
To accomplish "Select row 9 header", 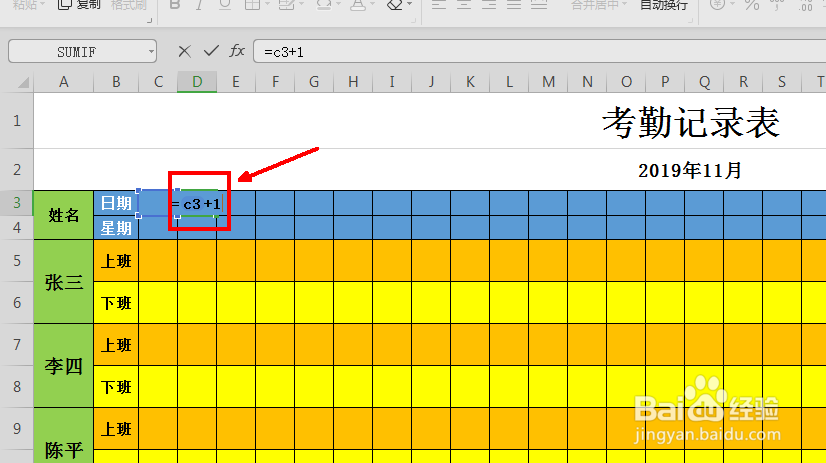I will [x=17, y=428].
